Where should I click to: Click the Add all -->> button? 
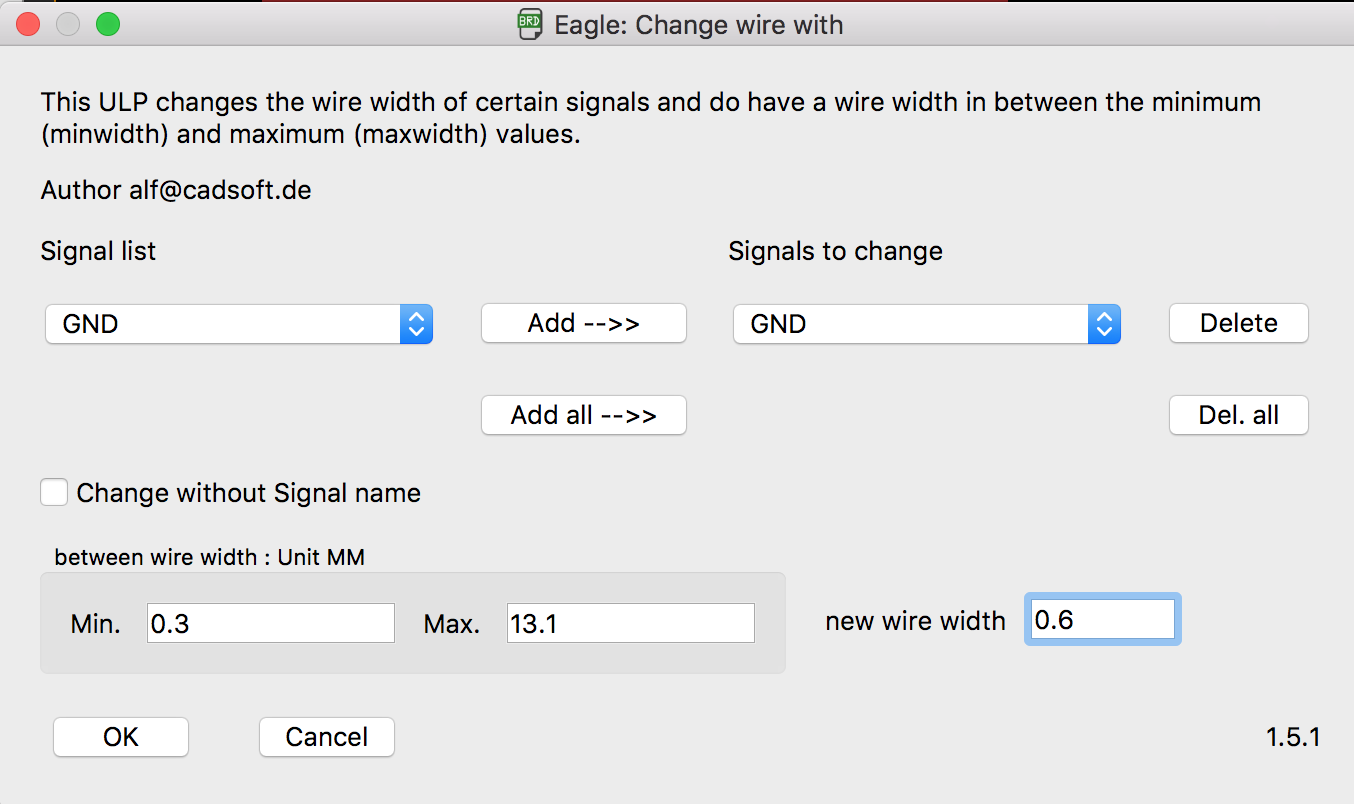point(584,415)
